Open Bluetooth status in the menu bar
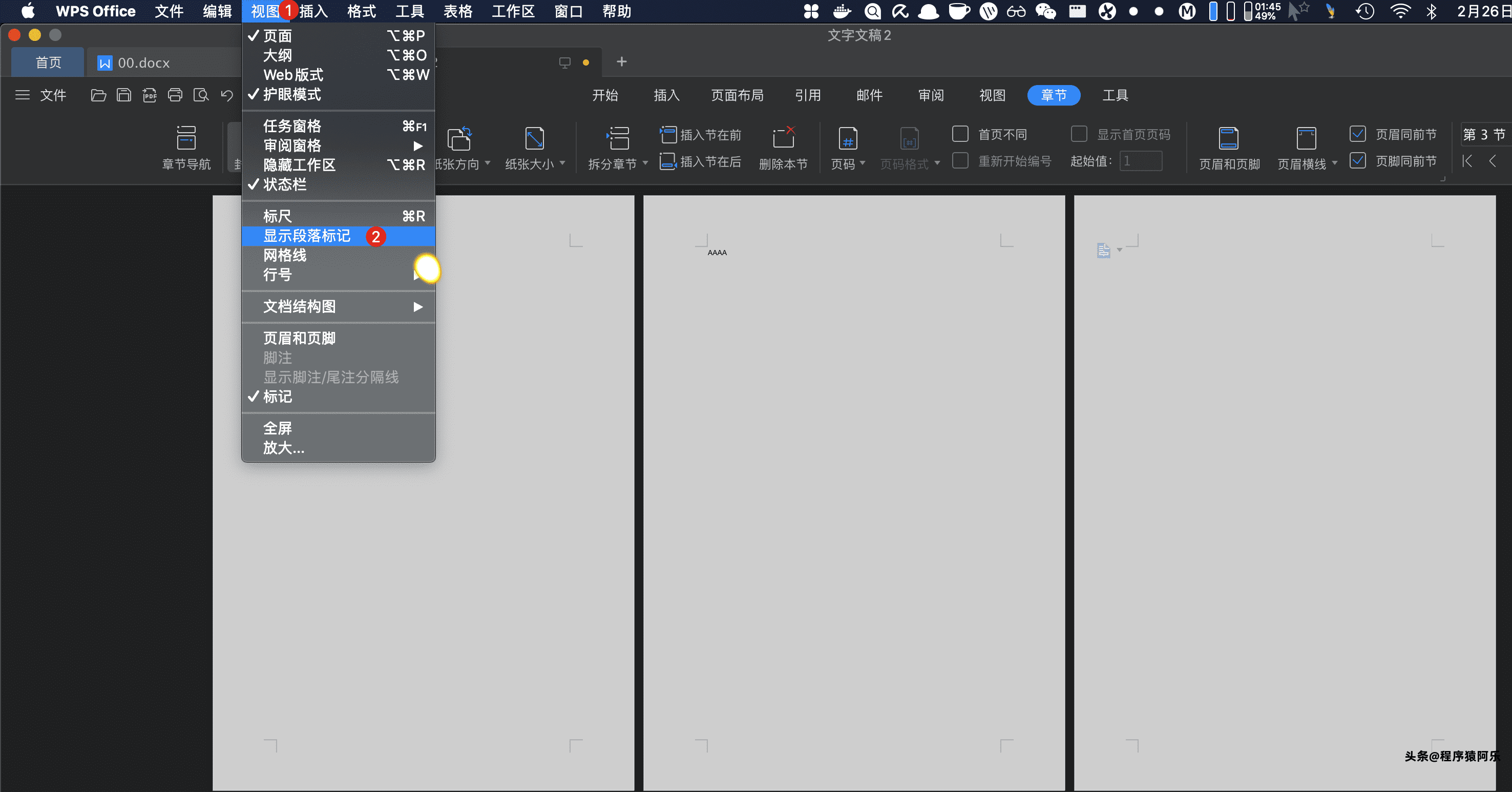The width and height of the screenshot is (1512, 792). click(x=1432, y=11)
